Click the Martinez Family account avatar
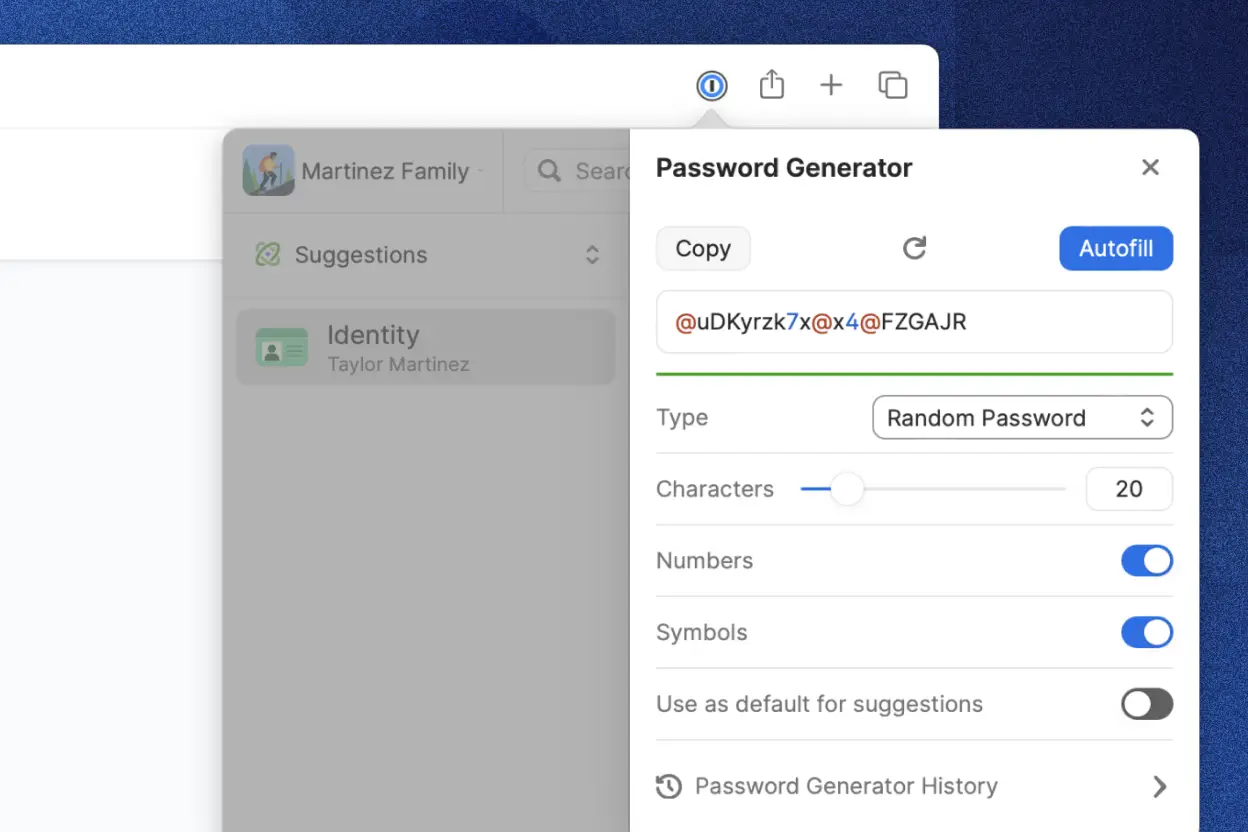Screen dimensions: 1248x832 pyautogui.click(x=268, y=171)
